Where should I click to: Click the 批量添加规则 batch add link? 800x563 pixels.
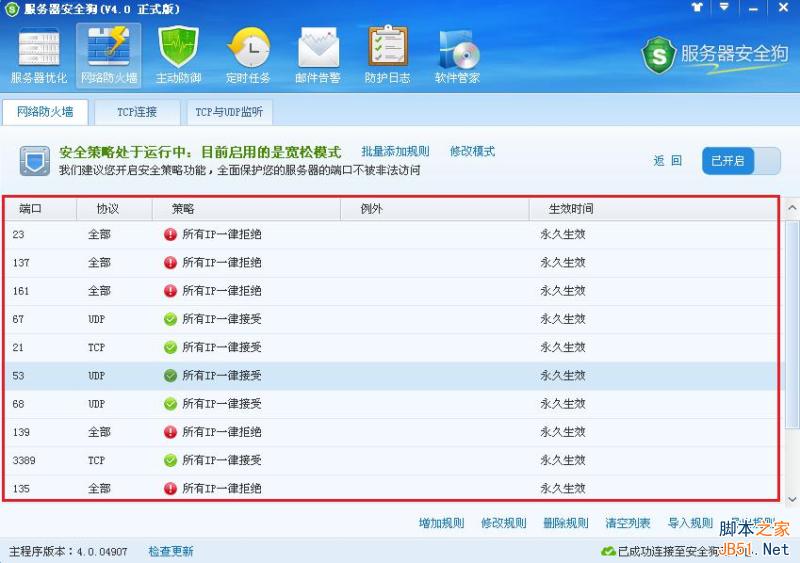(x=395, y=151)
